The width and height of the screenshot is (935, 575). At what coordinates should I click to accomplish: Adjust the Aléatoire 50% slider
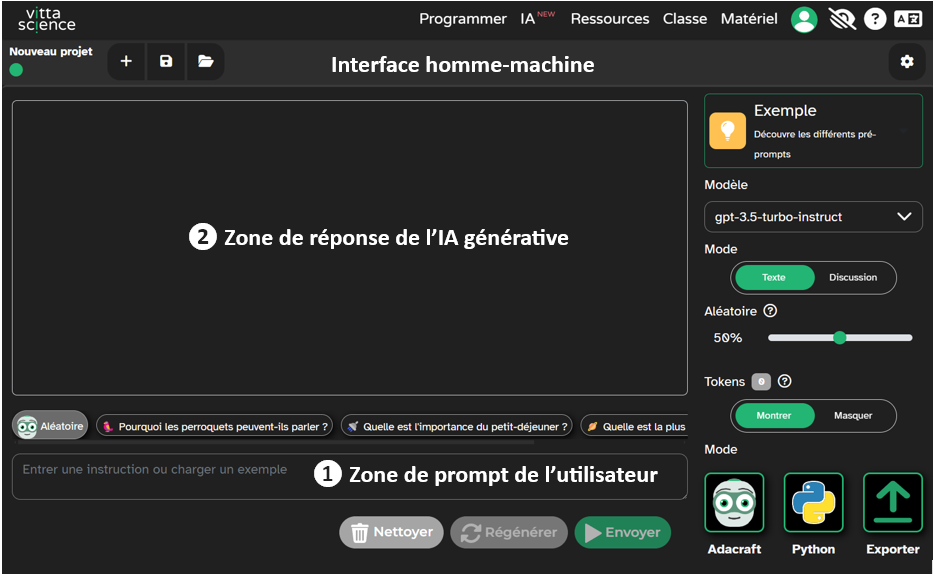tap(839, 338)
